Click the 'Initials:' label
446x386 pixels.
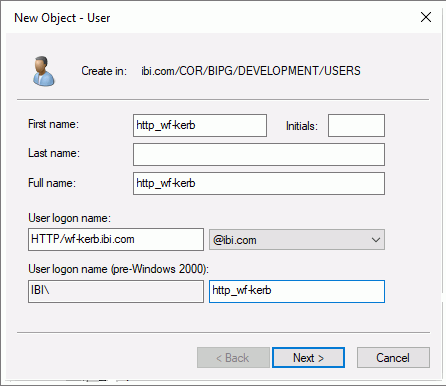pos(302,126)
